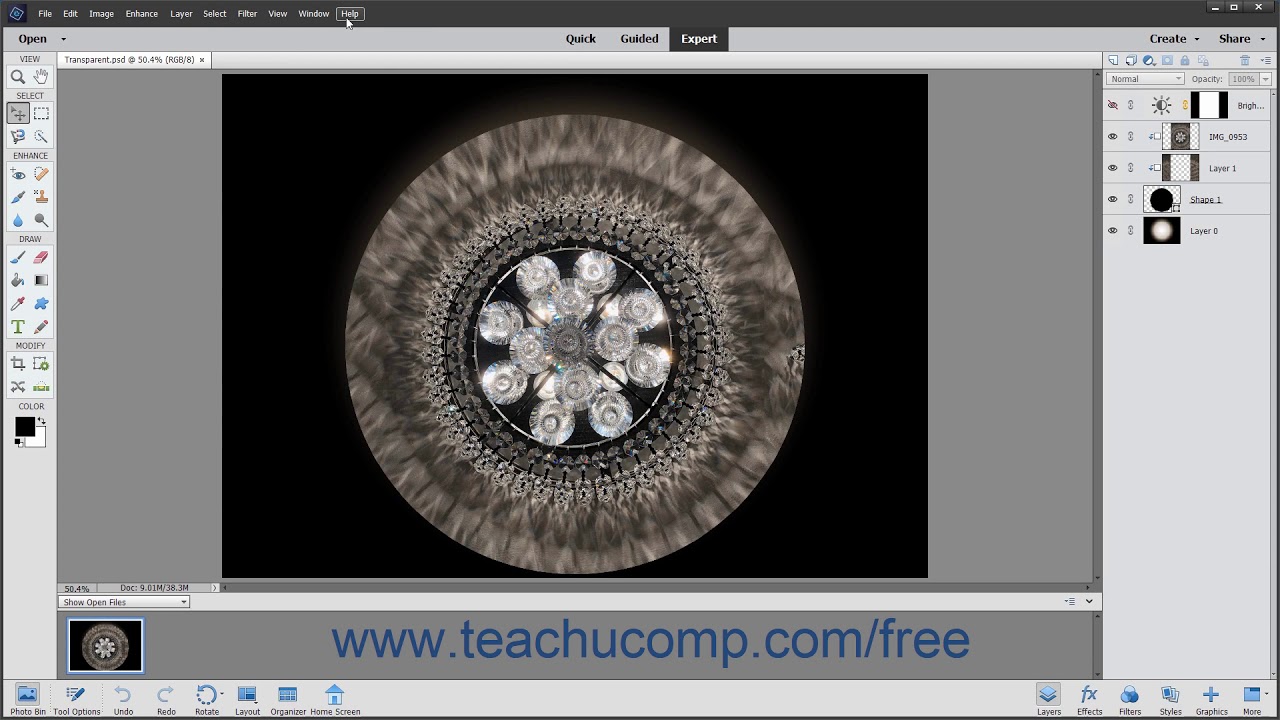Open the Organizer
Screen dimensions: 1280x720
click(288, 700)
